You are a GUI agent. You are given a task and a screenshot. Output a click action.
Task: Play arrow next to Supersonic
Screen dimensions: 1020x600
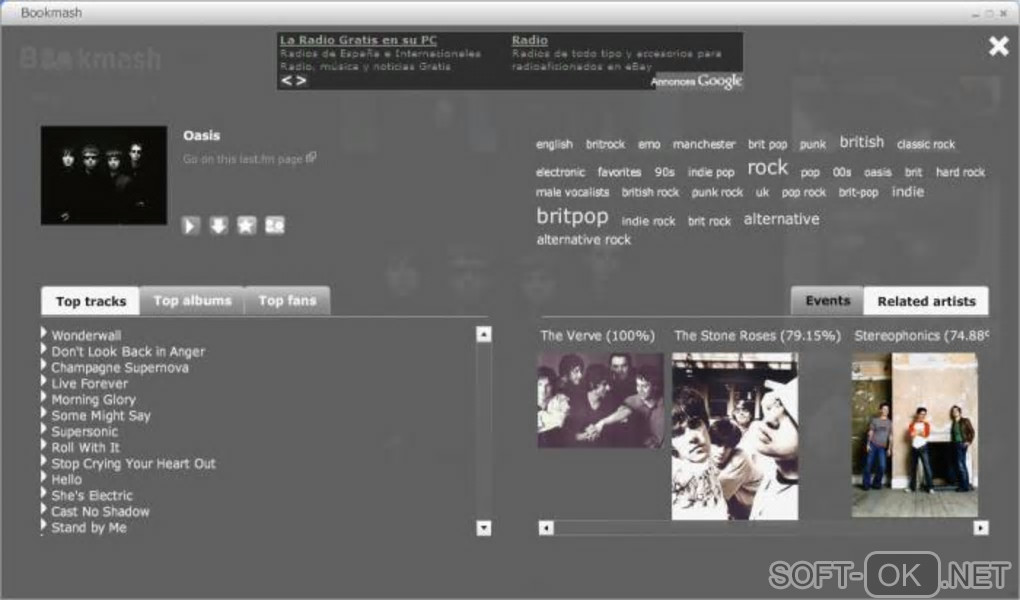[44, 430]
